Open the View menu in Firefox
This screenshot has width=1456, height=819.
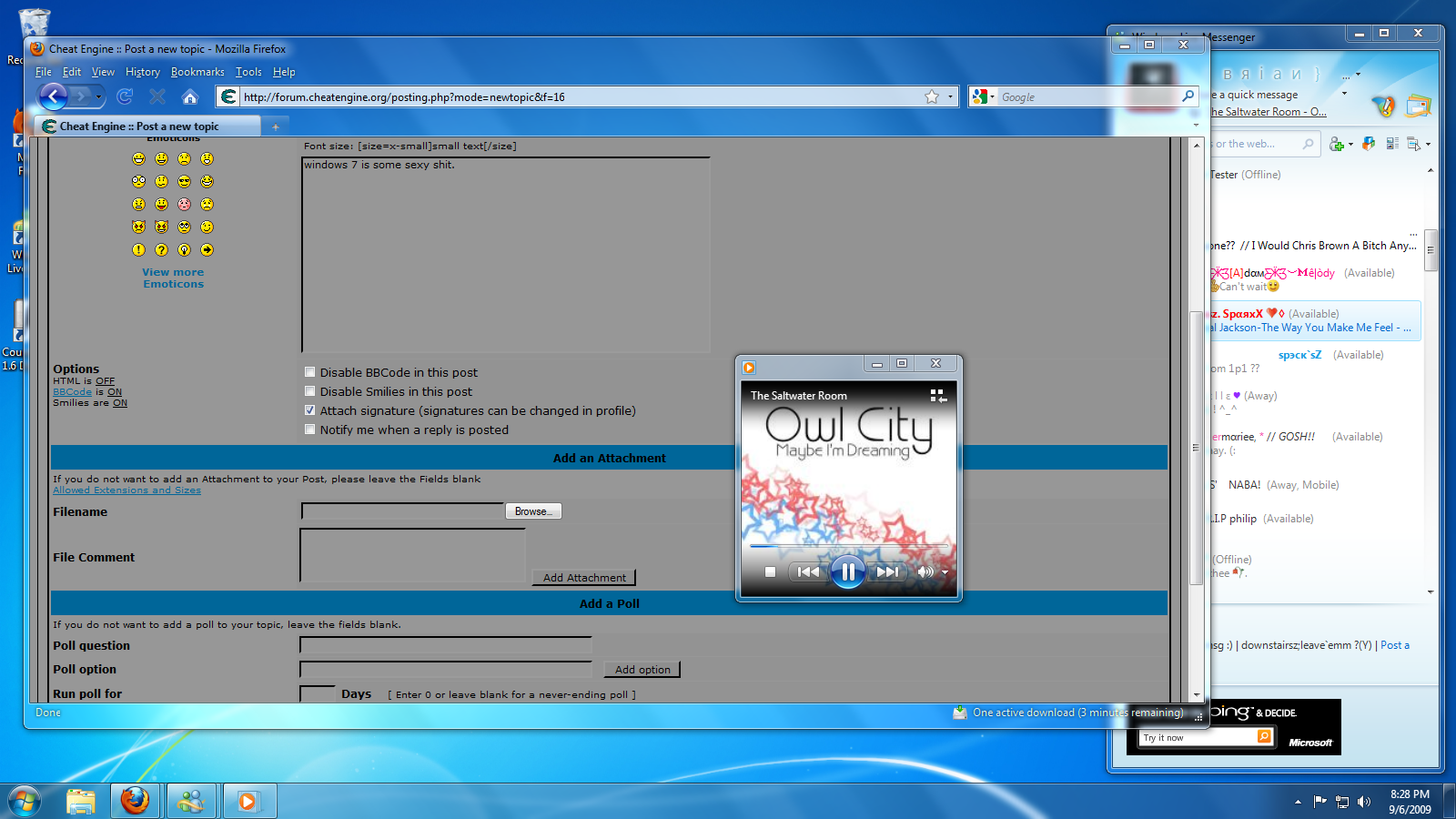[103, 72]
